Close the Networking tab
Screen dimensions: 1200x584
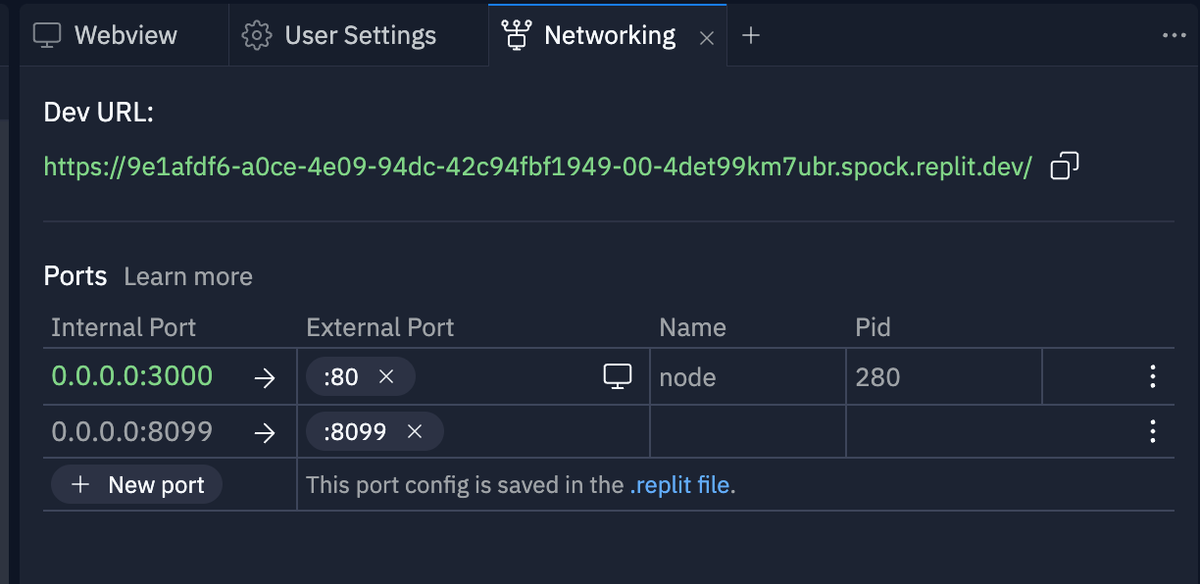click(x=707, y=36)
